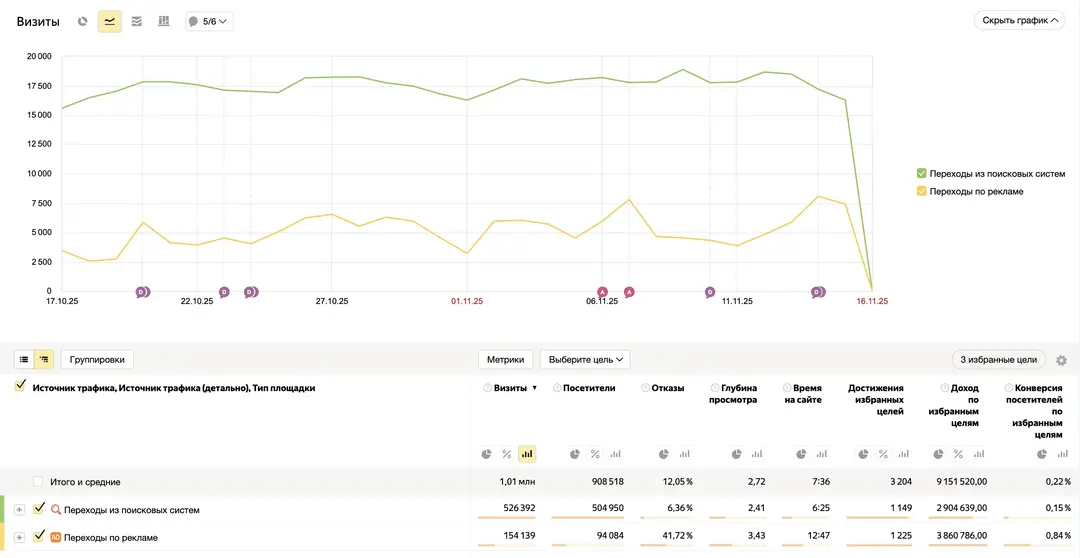Show pie chart for Доход по избранным целям
This screenshot has width=1080, height=558.
(x=939, y=454)
